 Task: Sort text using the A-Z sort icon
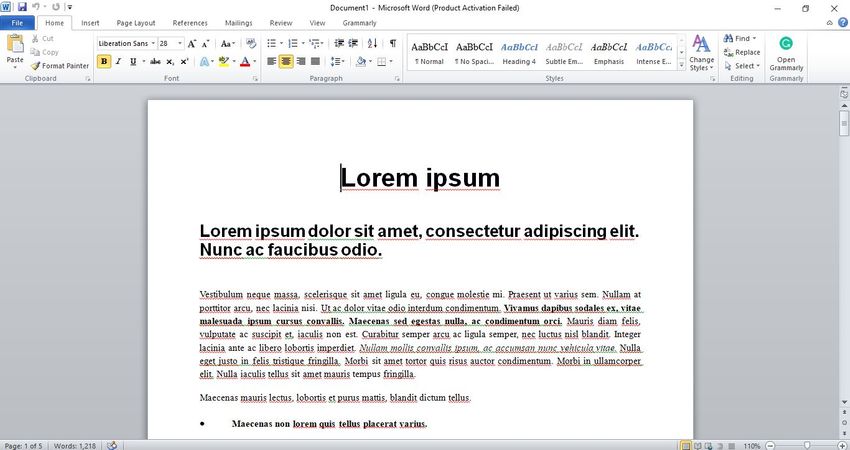click(x=374, y=44)
